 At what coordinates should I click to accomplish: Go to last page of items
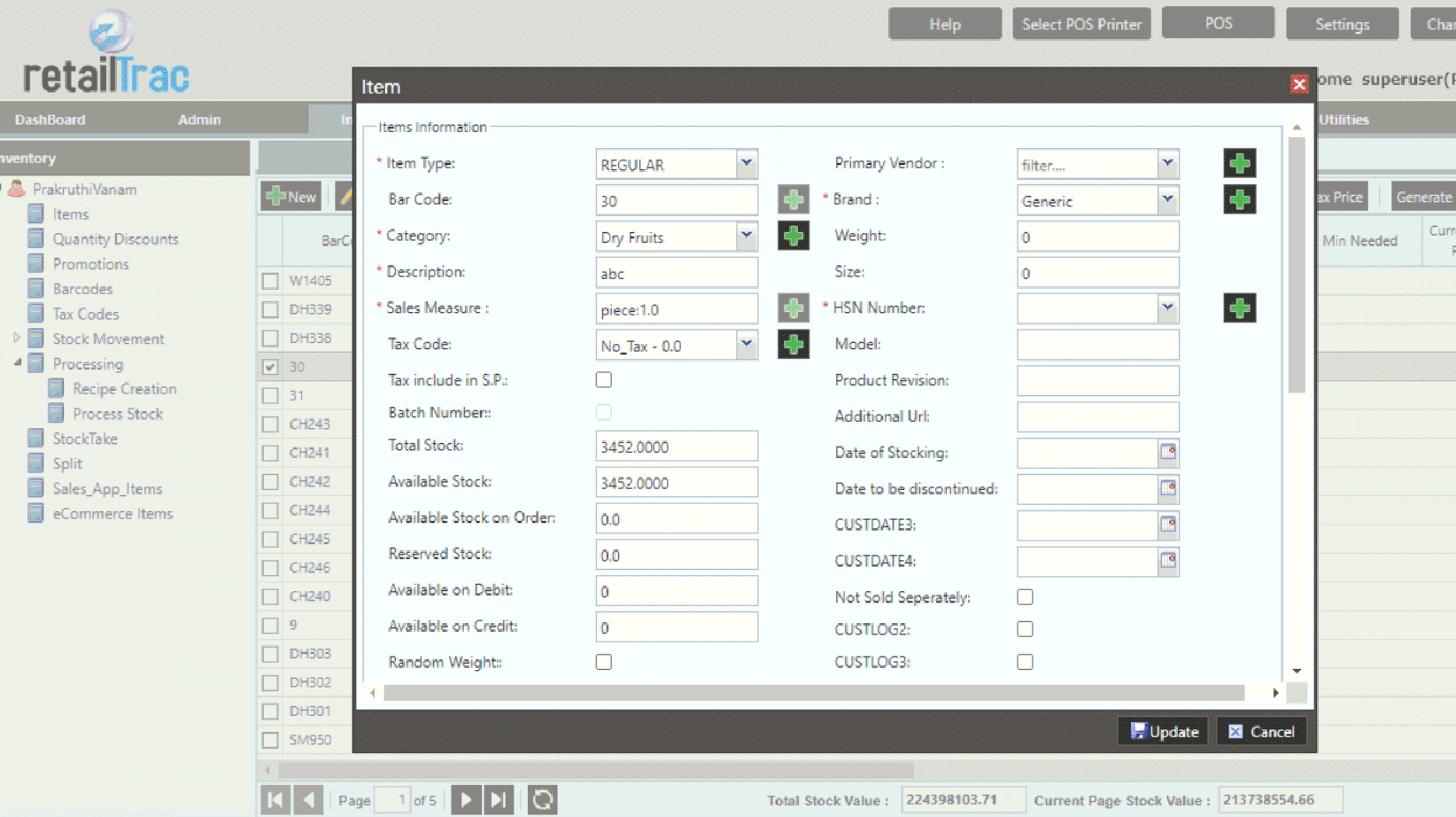coord(499,800)
